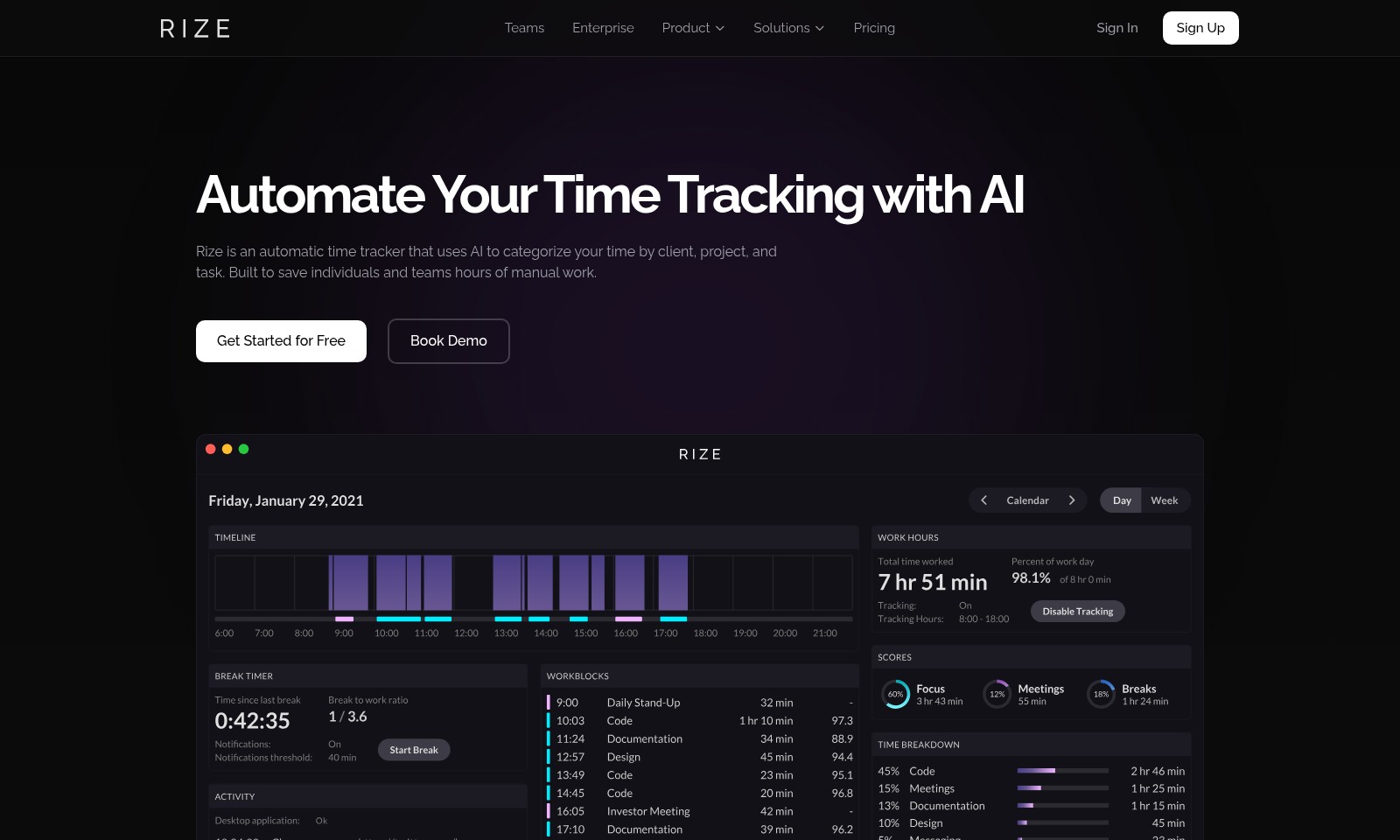
Task: Select the 11:24 Documentation workblock
Action: (700, 739)
